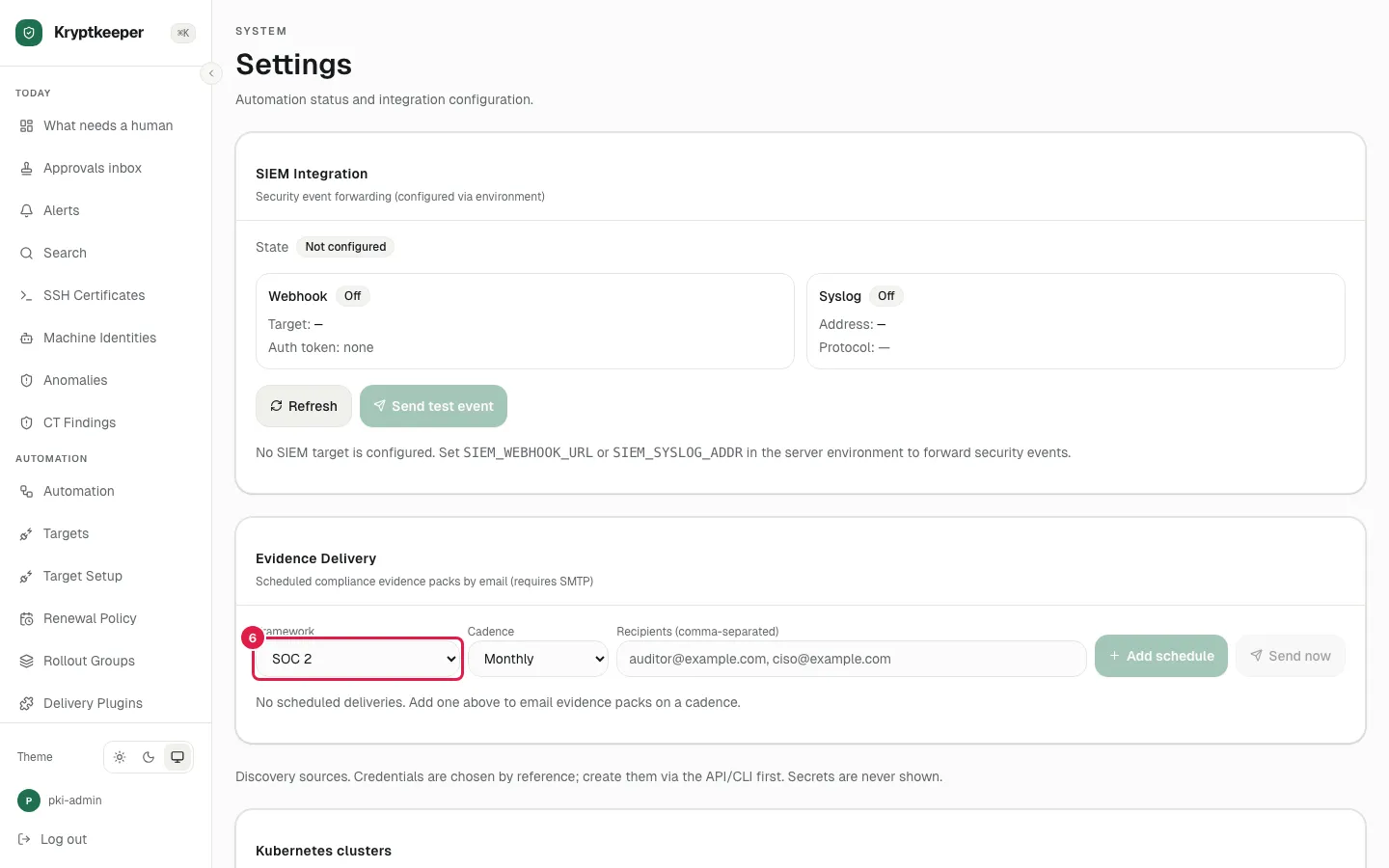Open the Framework dropdown showing SOC 2

pos(358,659)
